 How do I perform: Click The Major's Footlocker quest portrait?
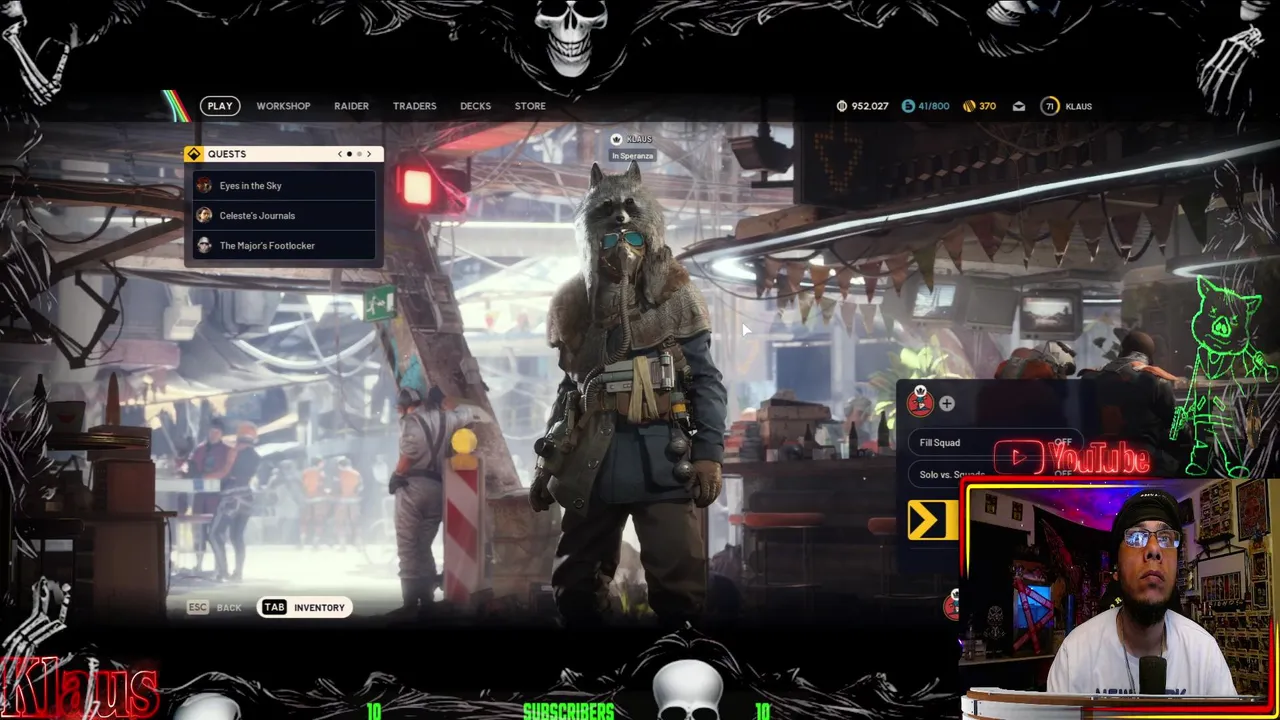[x=204, y=246]
